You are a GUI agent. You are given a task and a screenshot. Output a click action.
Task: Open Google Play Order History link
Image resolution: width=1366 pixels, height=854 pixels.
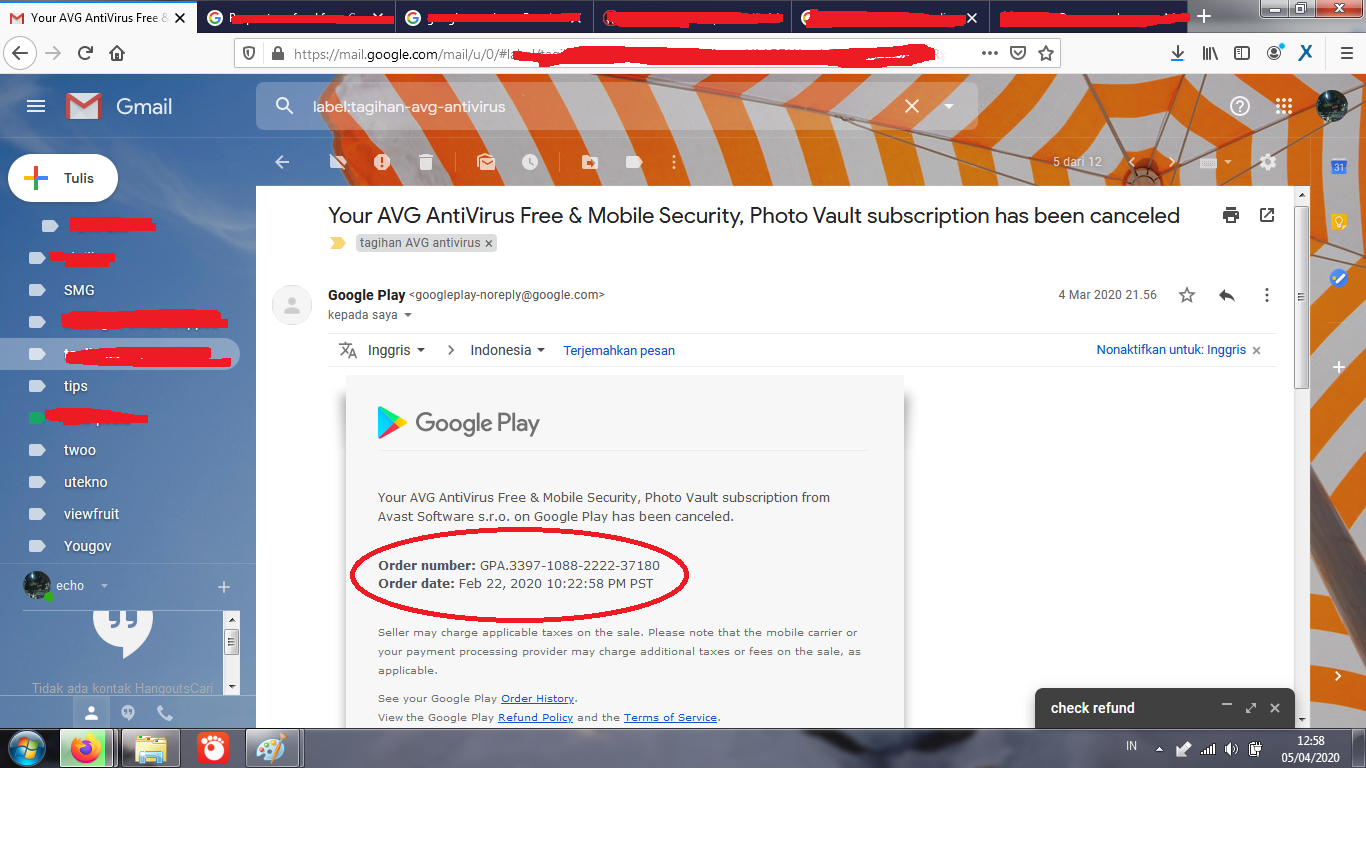(538, 698)
